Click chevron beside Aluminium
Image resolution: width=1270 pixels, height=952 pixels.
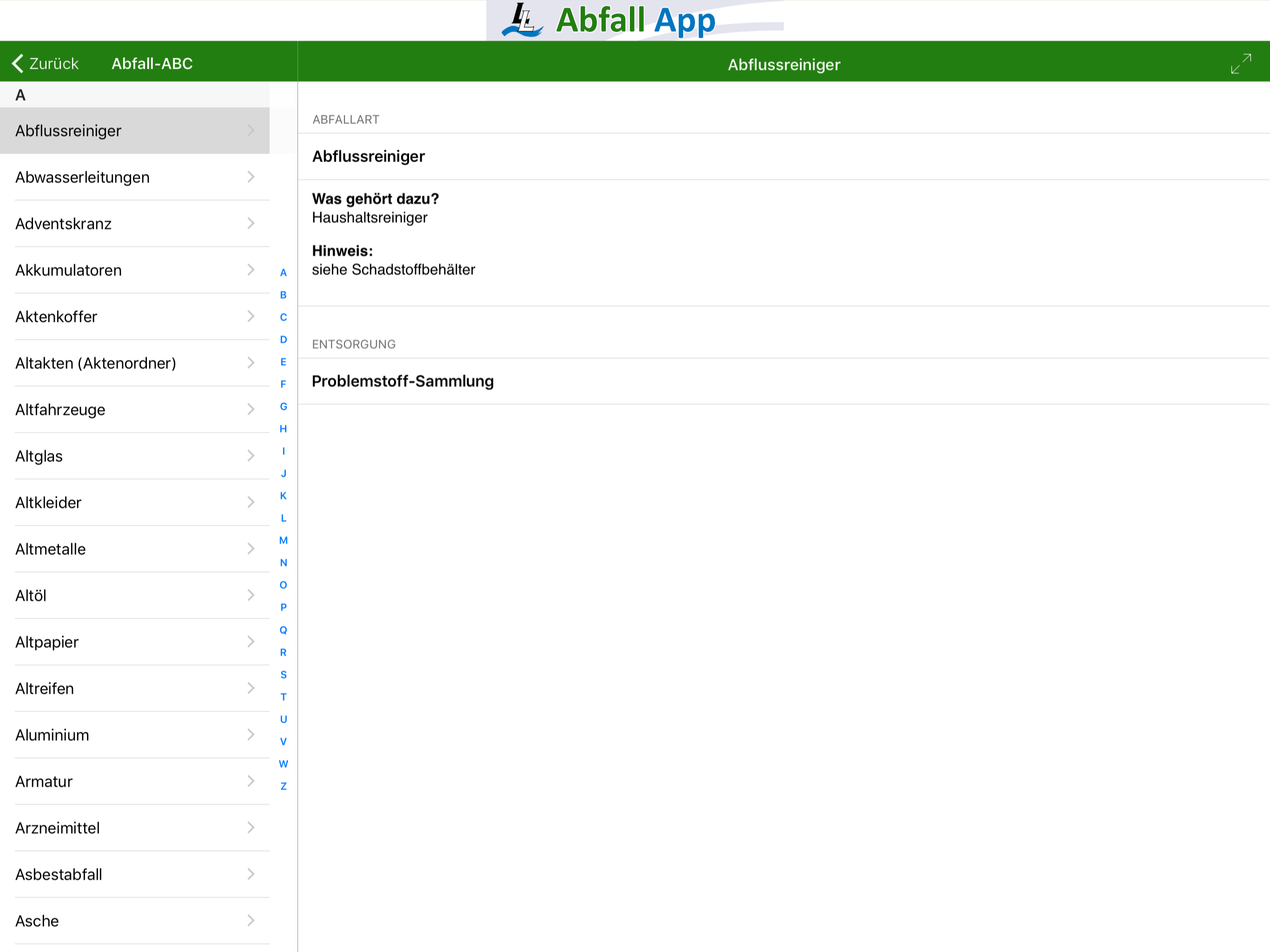[x=251, y=735]
